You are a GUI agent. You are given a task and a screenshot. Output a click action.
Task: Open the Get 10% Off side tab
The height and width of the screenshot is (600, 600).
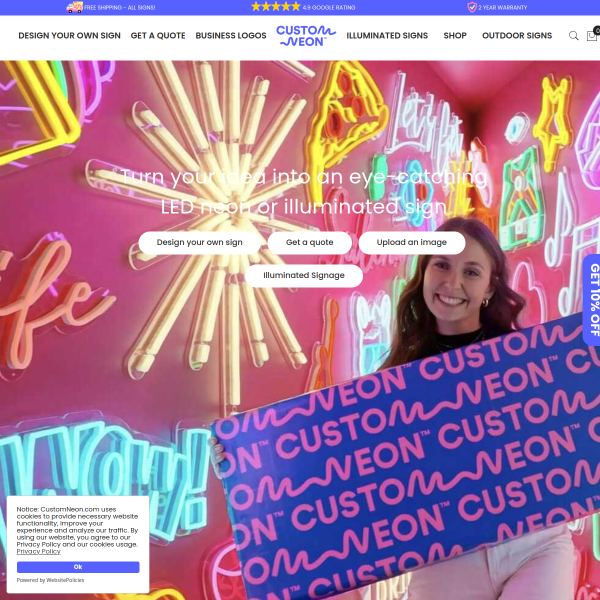coord(592,300)
